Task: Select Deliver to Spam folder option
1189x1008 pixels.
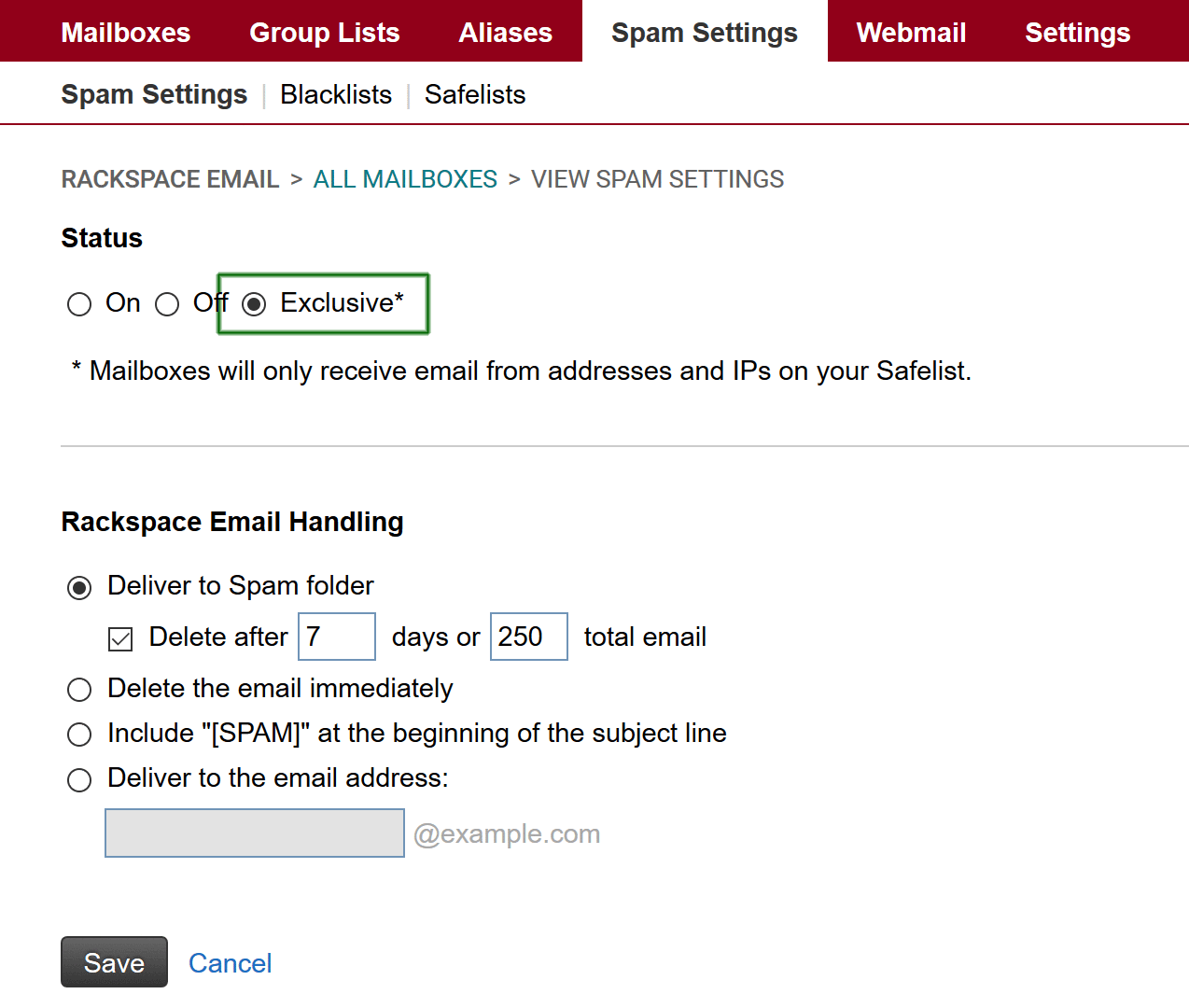Action: pyautogui.click(x=79, y=587)
